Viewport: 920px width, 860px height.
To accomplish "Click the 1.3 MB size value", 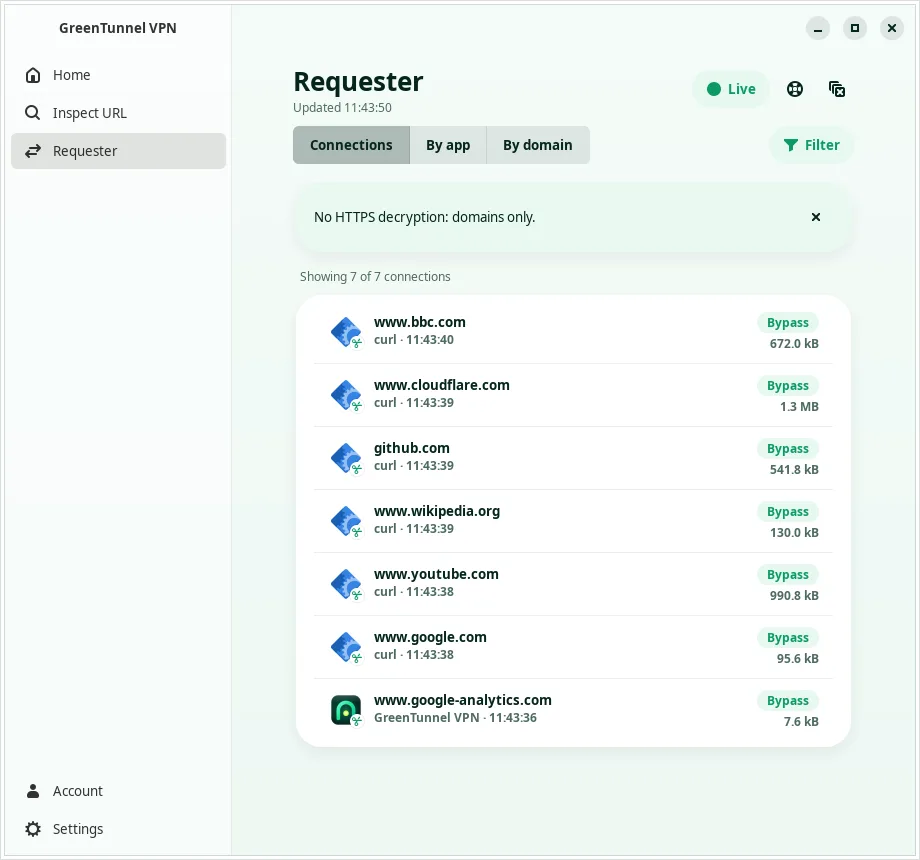I will [x=799, y=407].
